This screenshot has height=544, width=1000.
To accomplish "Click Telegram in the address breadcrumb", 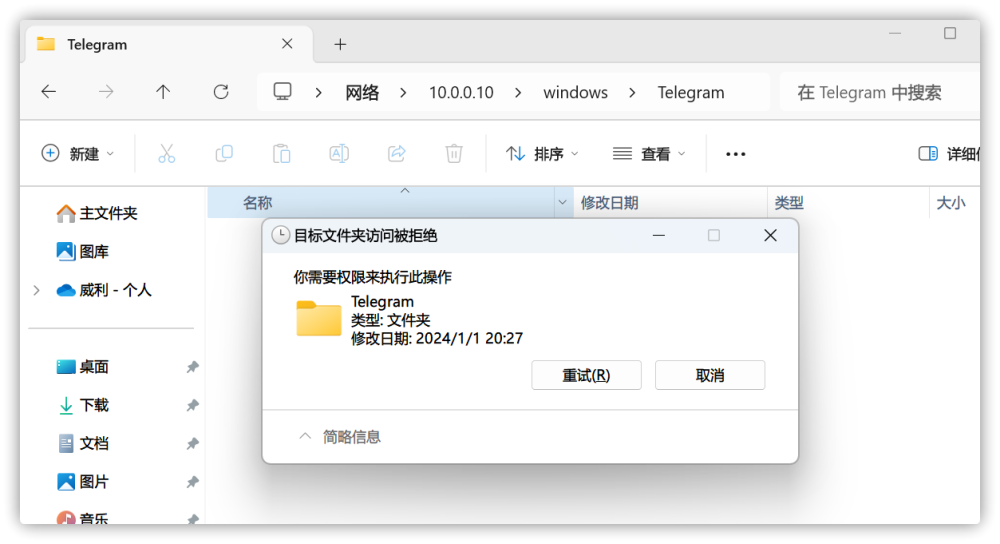I will pos(691,92).
